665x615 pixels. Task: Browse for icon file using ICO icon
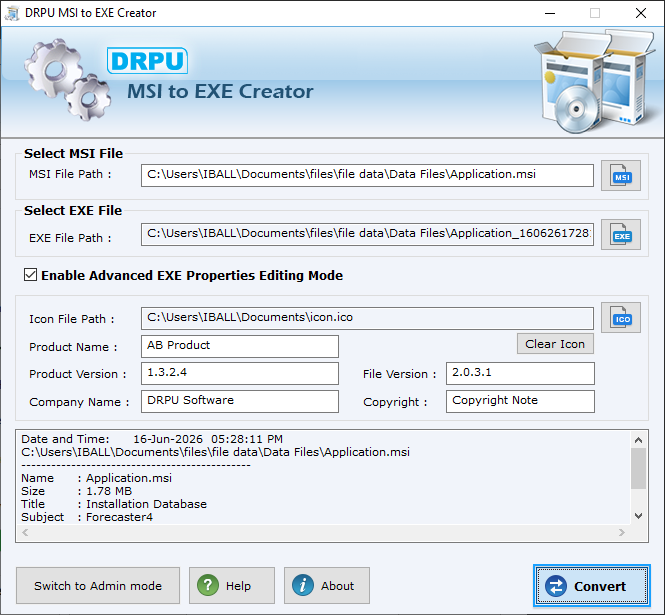click(620, 317)
